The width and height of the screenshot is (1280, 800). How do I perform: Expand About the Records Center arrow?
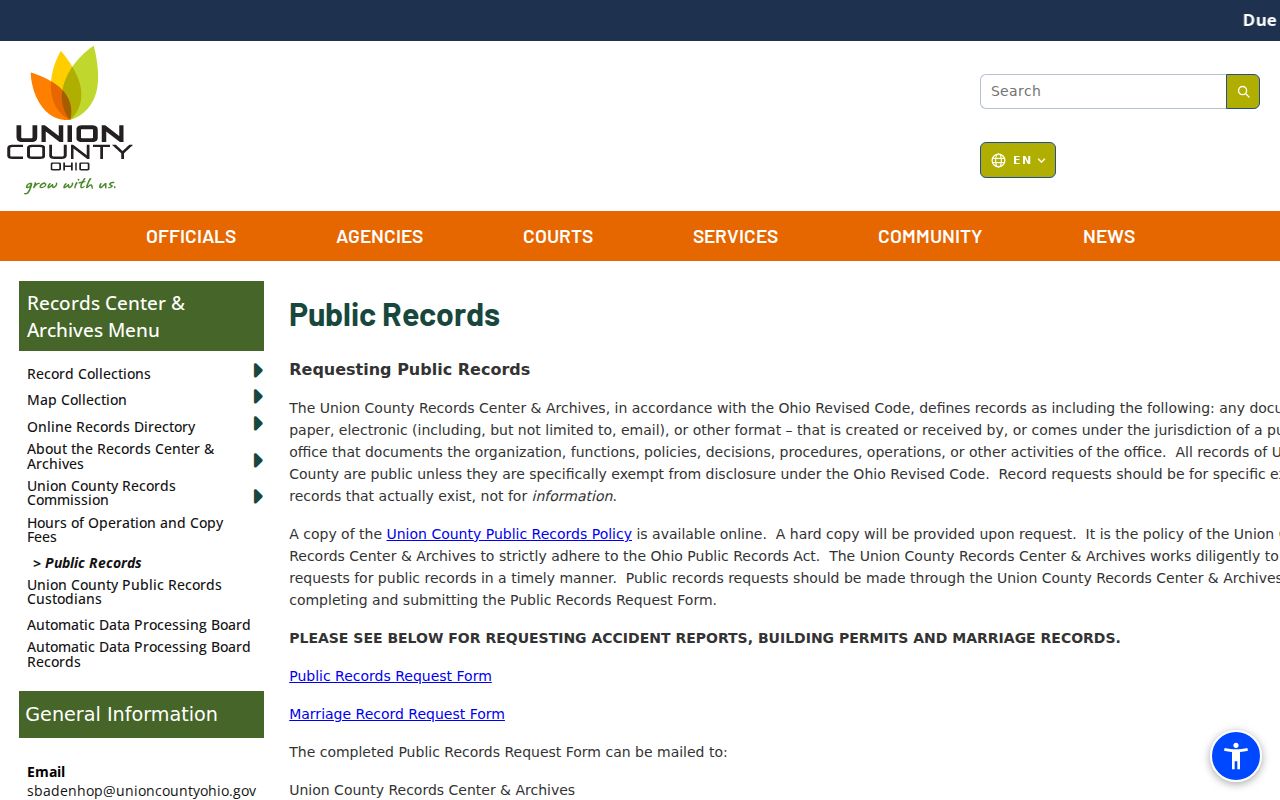[258, 461]
